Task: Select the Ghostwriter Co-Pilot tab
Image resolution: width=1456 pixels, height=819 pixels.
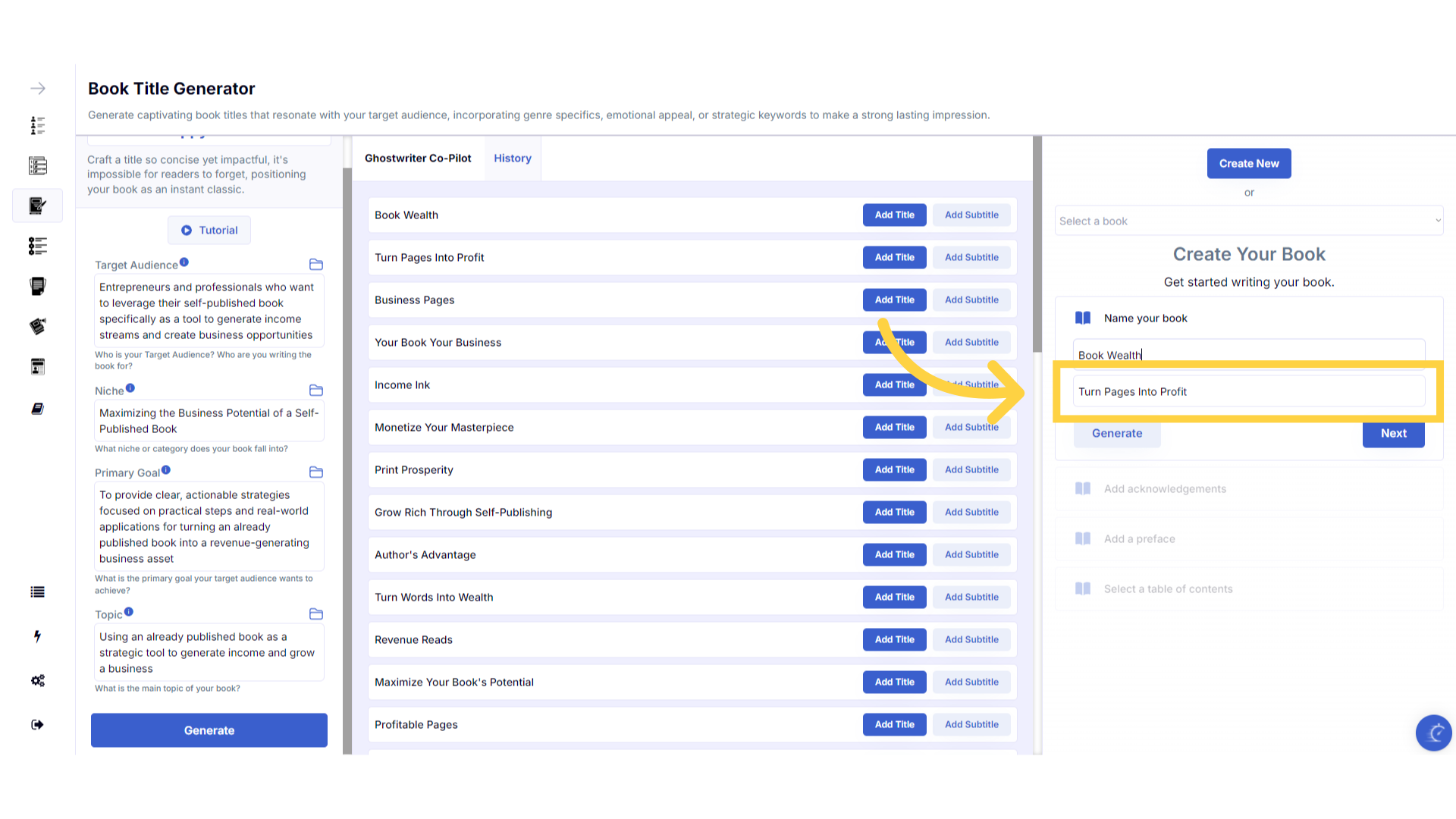Action: tap(418, 158)
